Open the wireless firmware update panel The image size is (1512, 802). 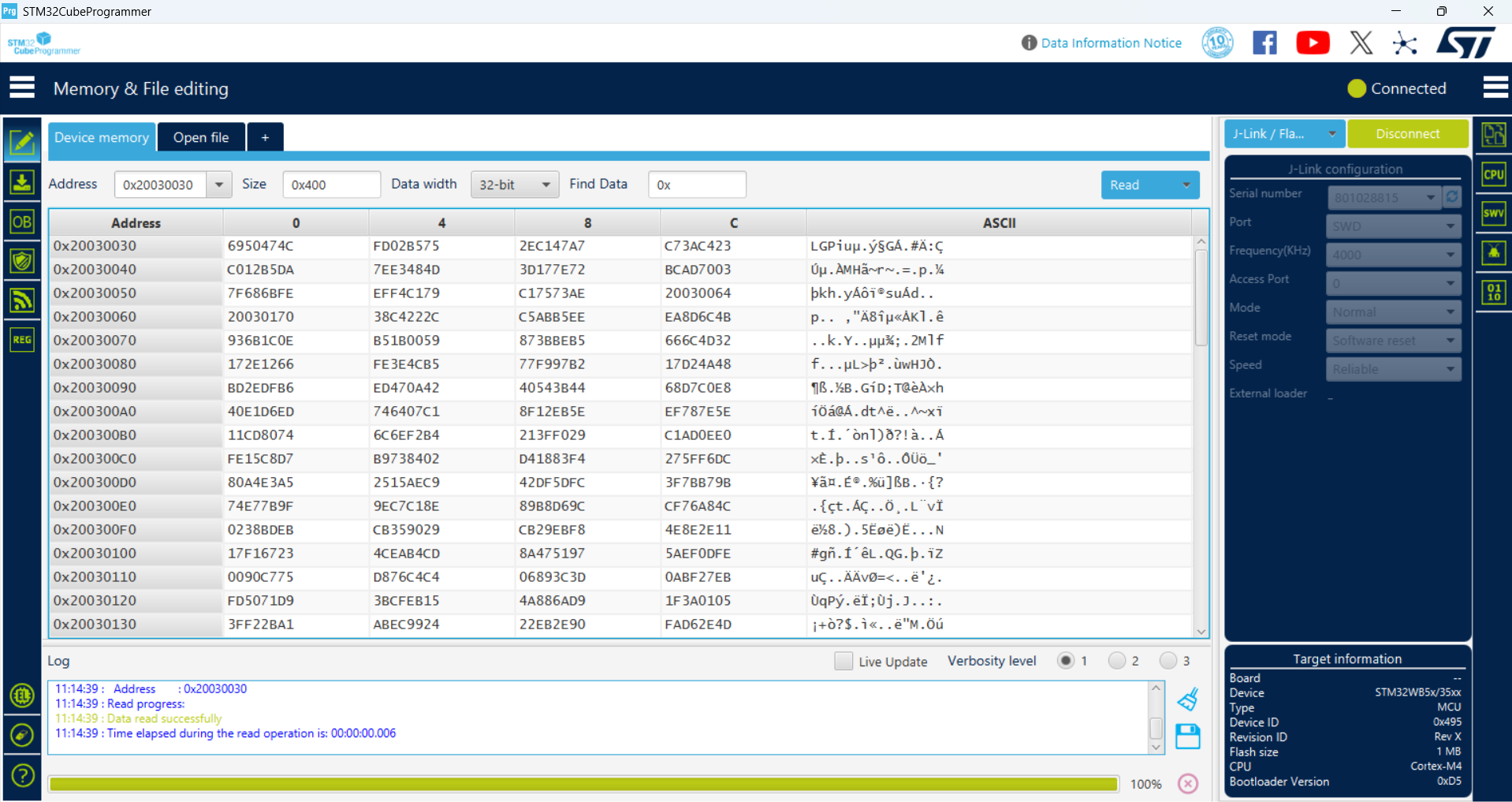22,300
